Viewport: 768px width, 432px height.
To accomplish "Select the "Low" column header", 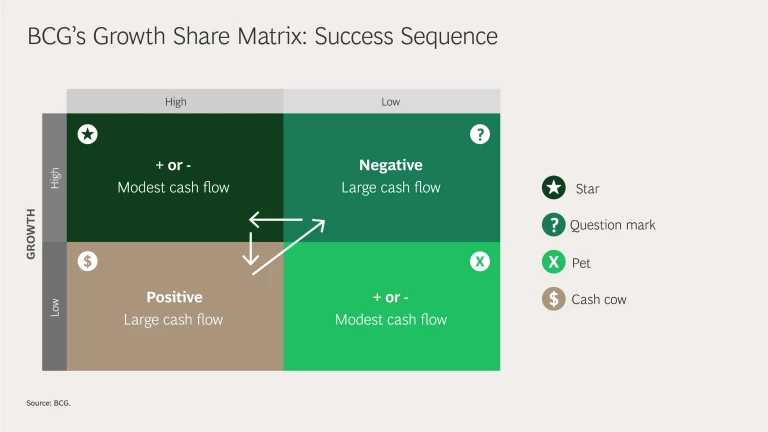I will [x=391, y=101].
